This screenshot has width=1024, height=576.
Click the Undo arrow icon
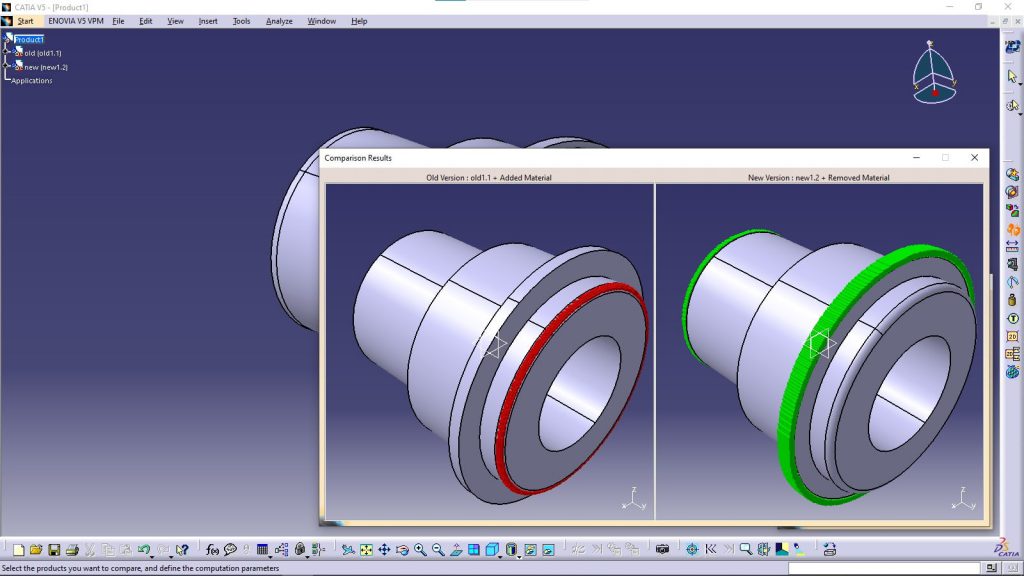pyautogui.click(x=144, y=550)
